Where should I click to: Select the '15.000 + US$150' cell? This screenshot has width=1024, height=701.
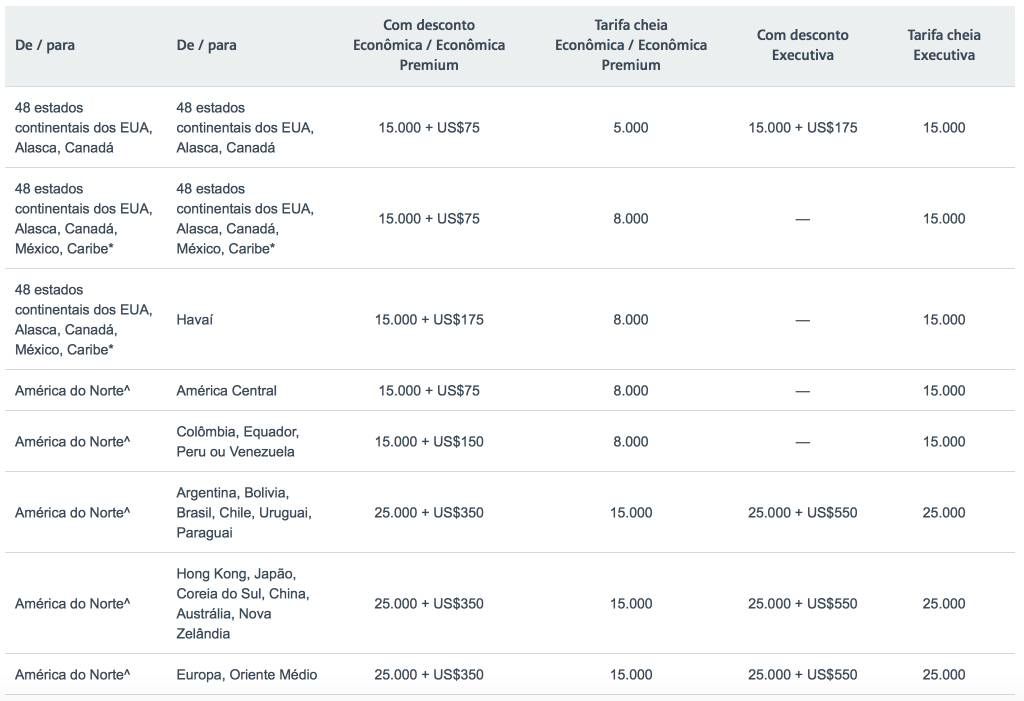[x=428, y=442]
